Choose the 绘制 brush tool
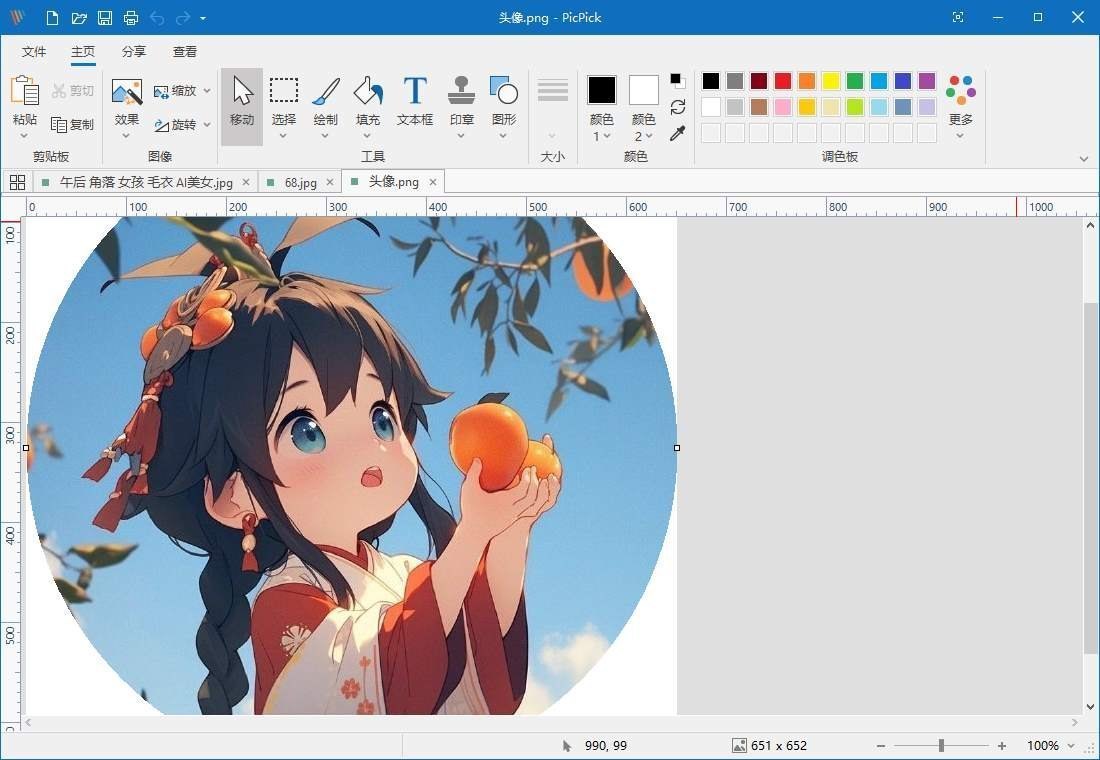This screenshot has width=1100, height=760. pos(326,102)
